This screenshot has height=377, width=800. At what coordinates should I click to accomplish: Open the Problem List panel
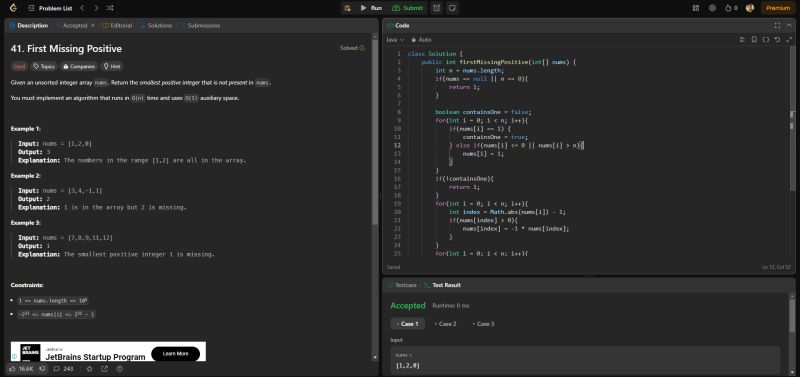49,8
